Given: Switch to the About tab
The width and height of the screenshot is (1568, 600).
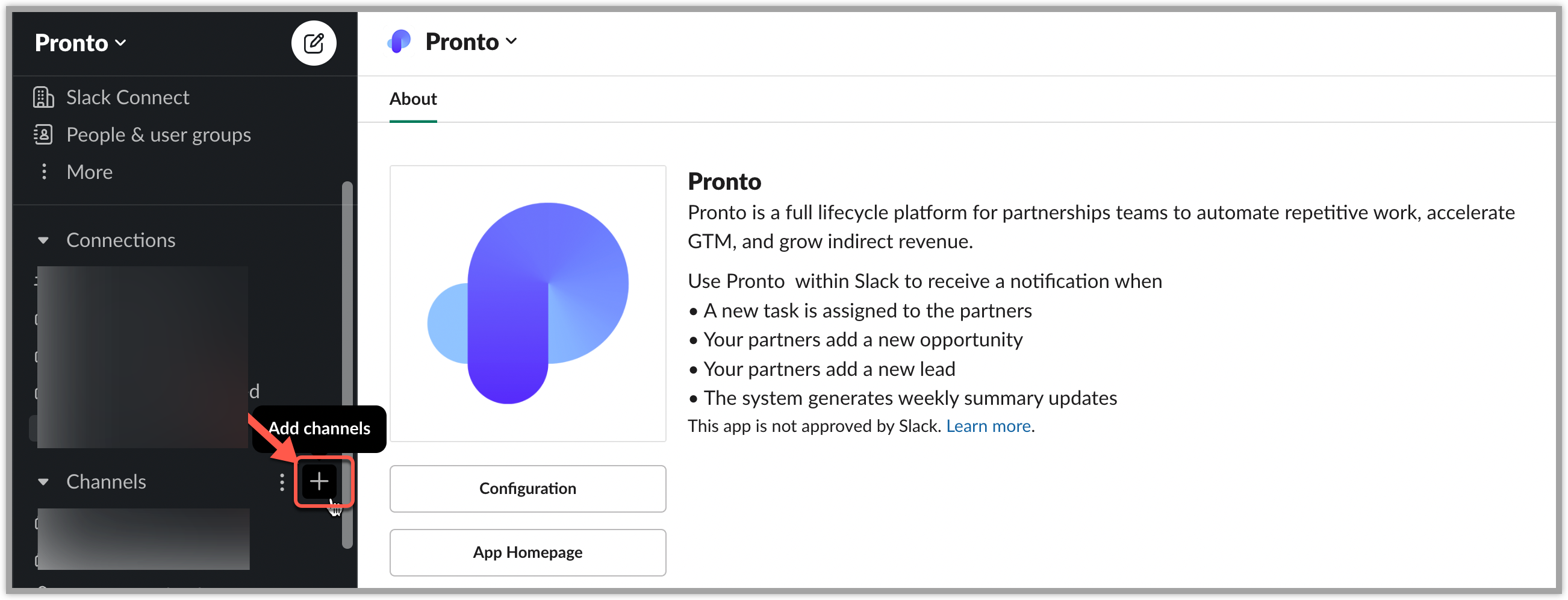Looking at the screenshot, I should [412, 99].
